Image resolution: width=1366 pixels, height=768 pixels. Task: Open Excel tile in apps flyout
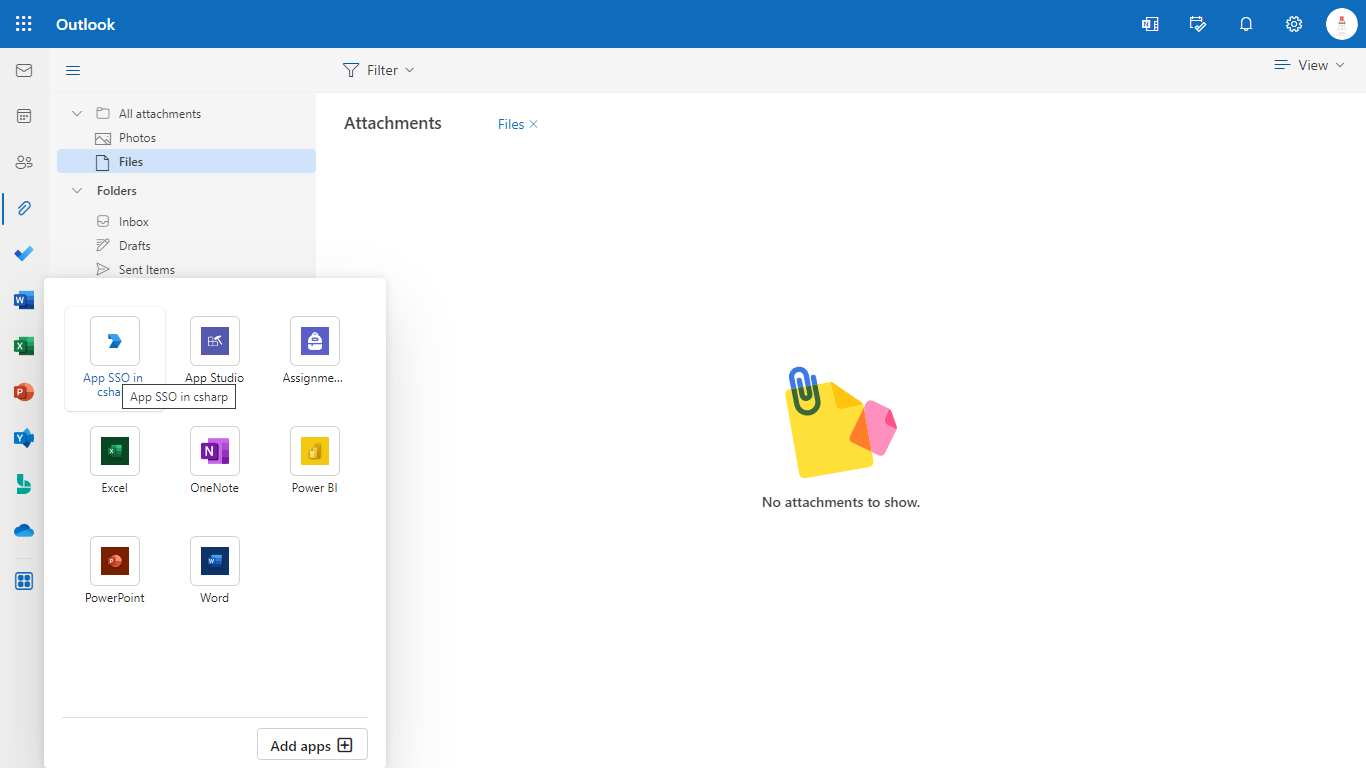[x=115, y=461]
